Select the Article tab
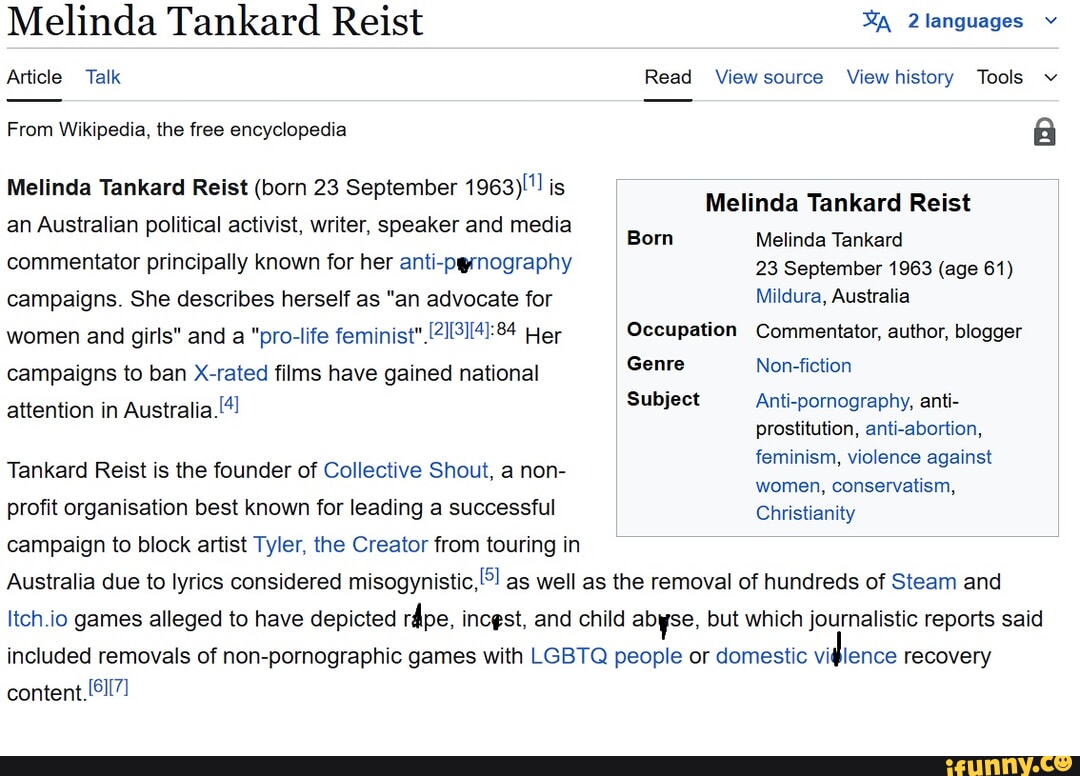The image size is (1080, 776). (x=34, y=77)
